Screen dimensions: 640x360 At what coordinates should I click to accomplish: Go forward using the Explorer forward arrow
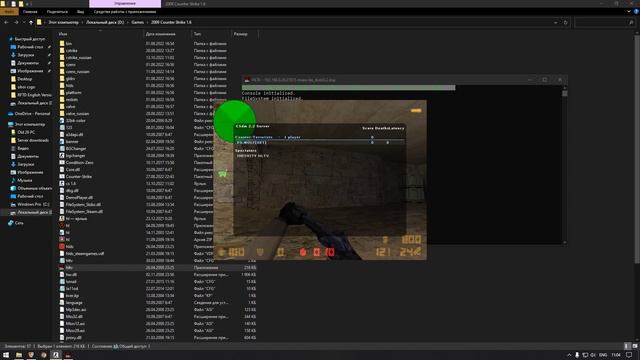[16, 22]
